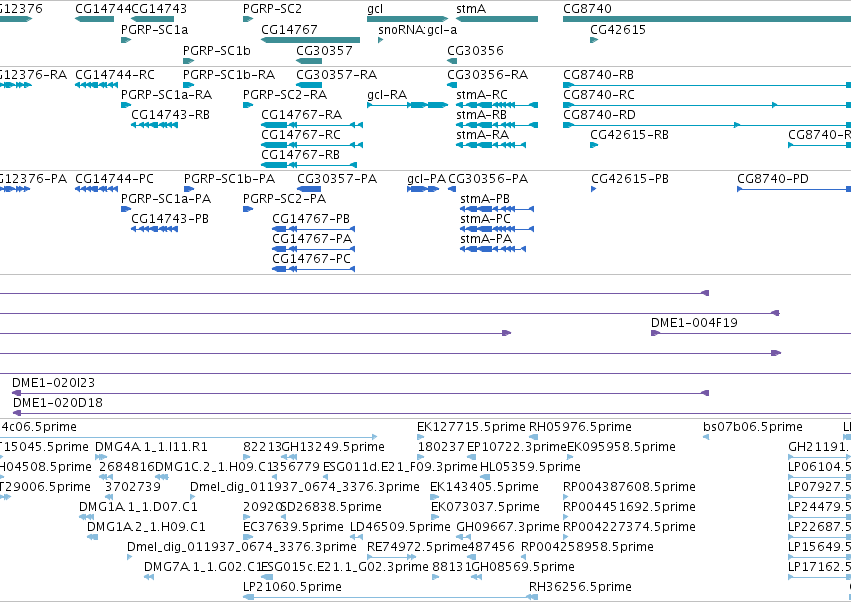Select the PGRP-SC2-RA transcript label

click(x=284, y=94)
